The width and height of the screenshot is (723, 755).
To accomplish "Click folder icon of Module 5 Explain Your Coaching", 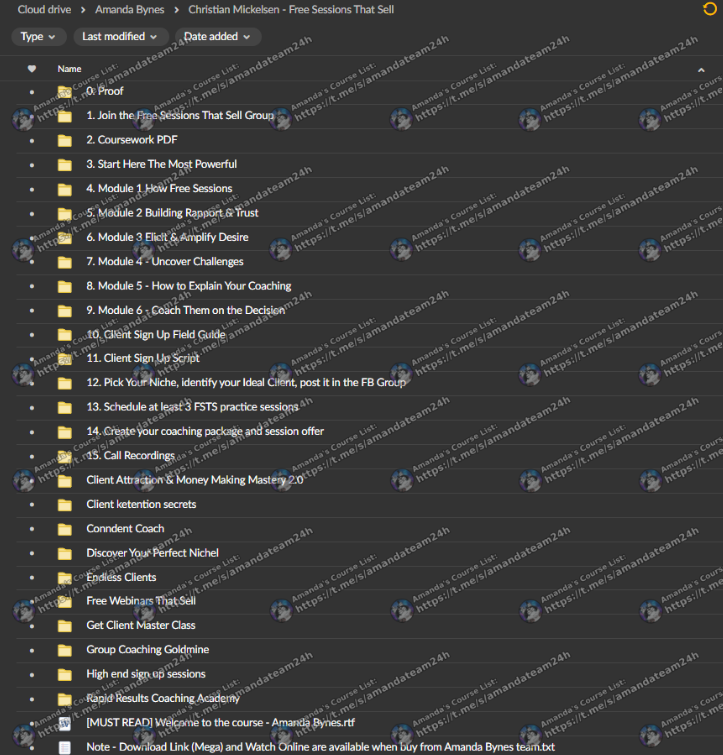I will pyautogui.click(x=65, y=286).
